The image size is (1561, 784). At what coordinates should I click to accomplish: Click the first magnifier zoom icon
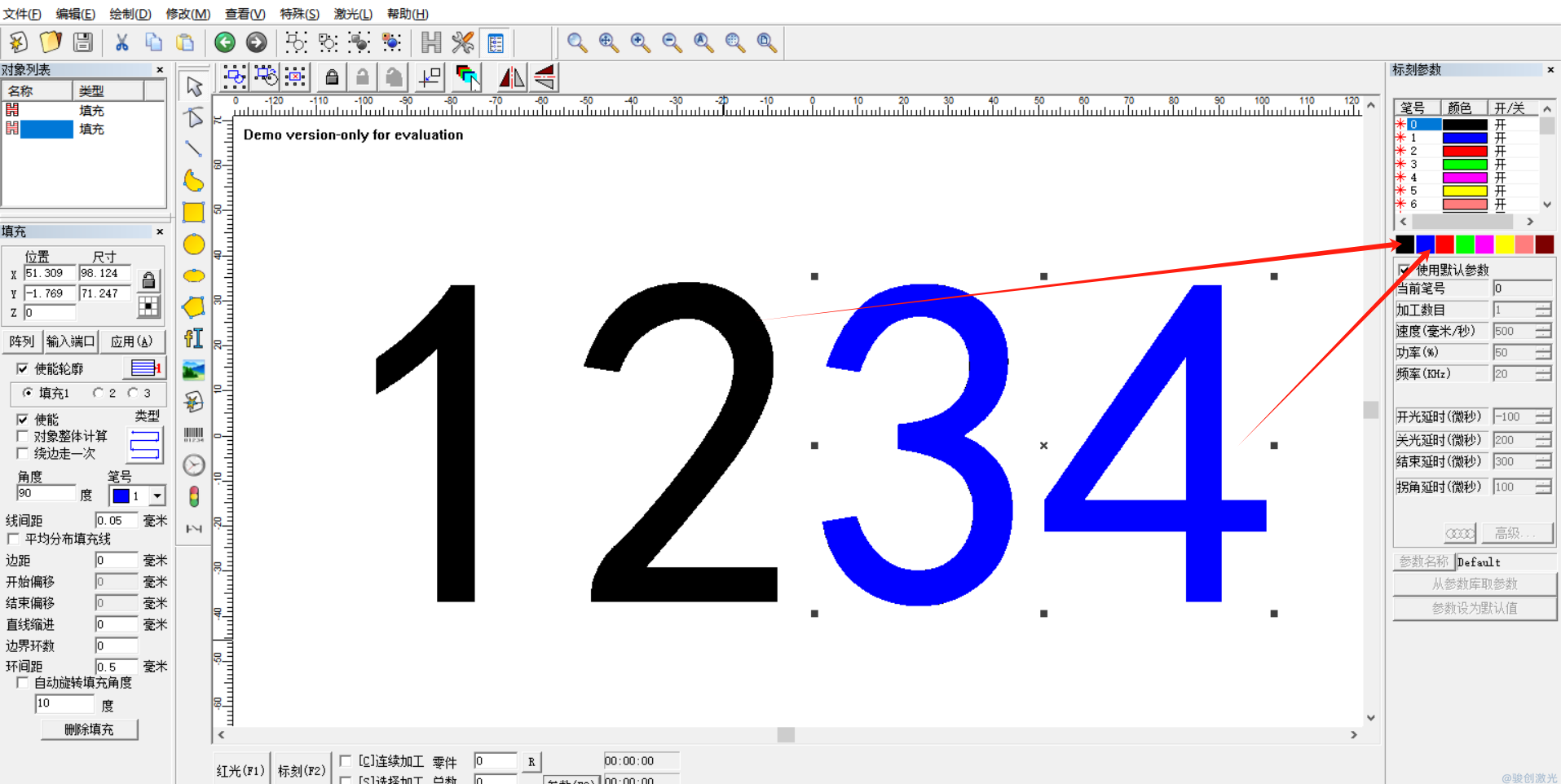[577, 42]
